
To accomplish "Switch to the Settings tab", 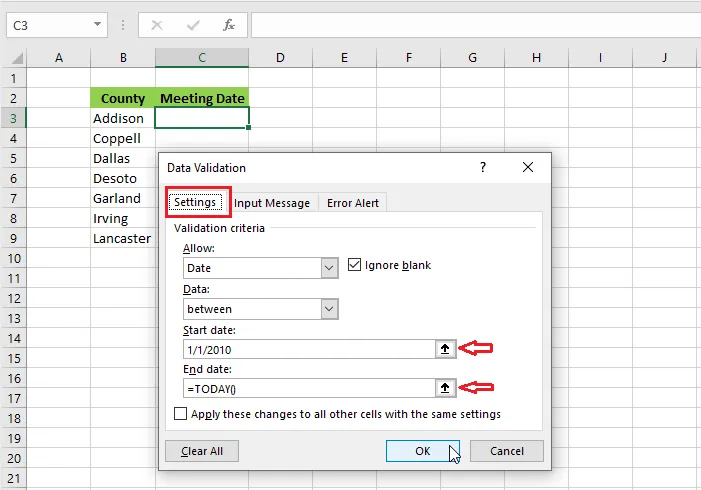I will [195, 203].
